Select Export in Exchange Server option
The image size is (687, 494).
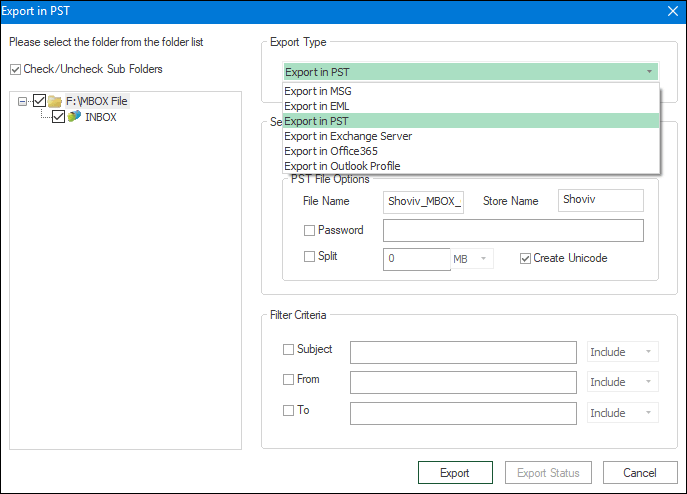tap(471, 136)
